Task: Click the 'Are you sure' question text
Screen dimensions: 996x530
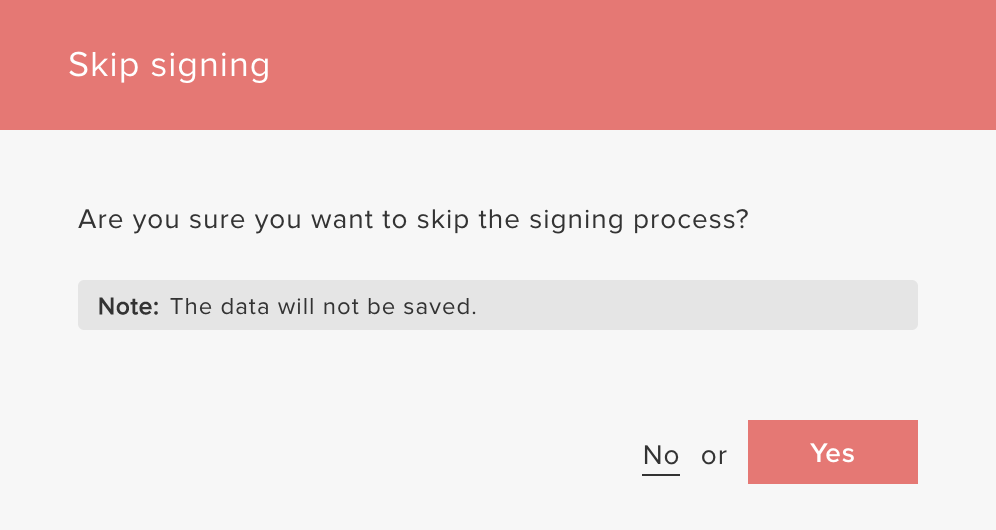Action: tap(412, 219)
